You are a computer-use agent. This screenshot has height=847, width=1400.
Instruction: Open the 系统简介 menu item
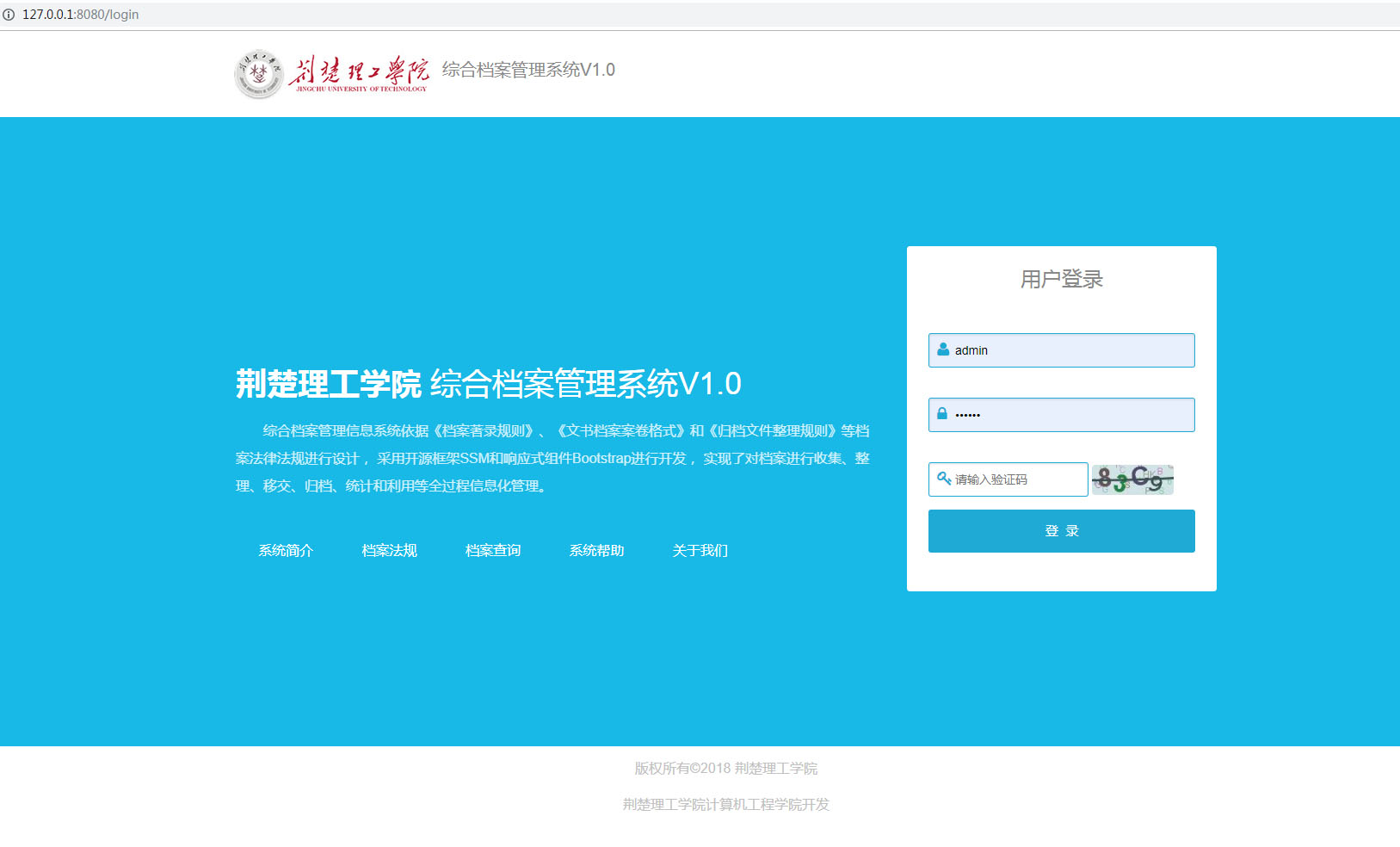286,550
